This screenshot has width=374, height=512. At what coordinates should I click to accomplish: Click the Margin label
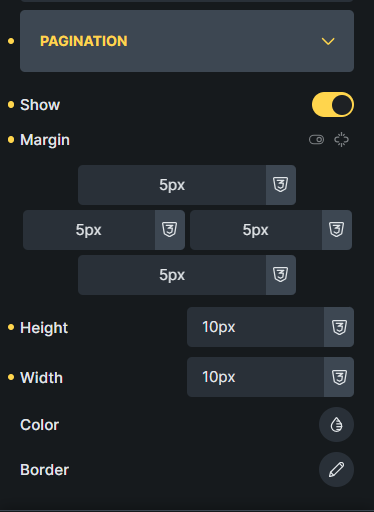coord(45,140)
